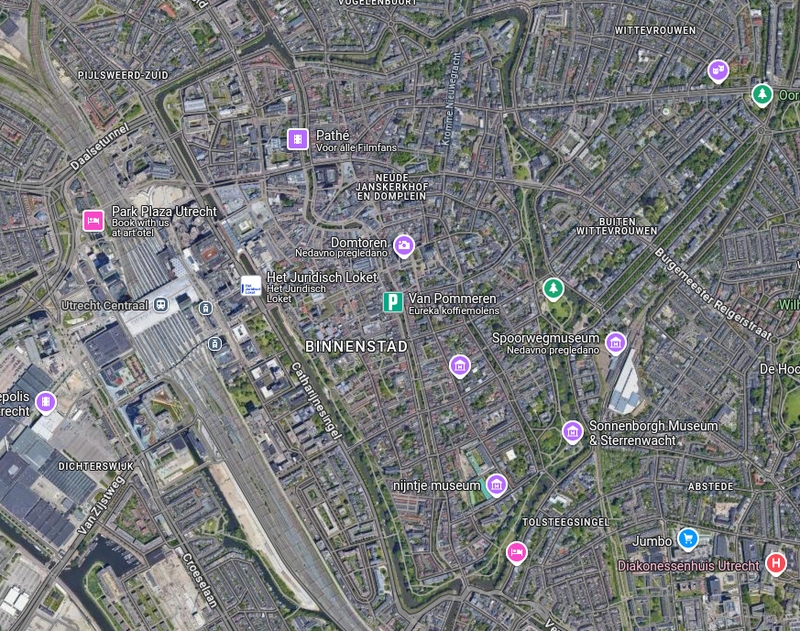Click the theater masks marker in Wittevrouwen
The image size is (800, 631).
[x=718, y=71]
